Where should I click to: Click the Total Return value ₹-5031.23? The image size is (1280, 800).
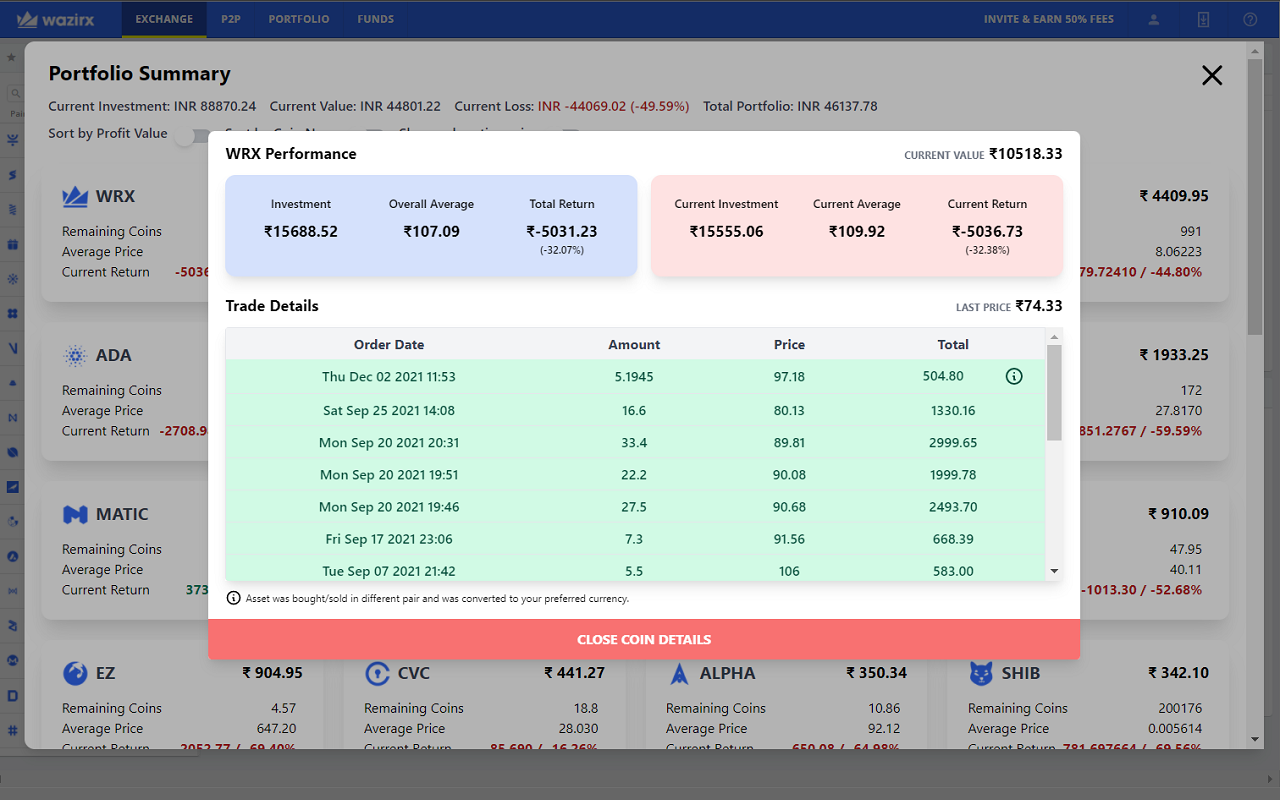(x=562, y=231)
